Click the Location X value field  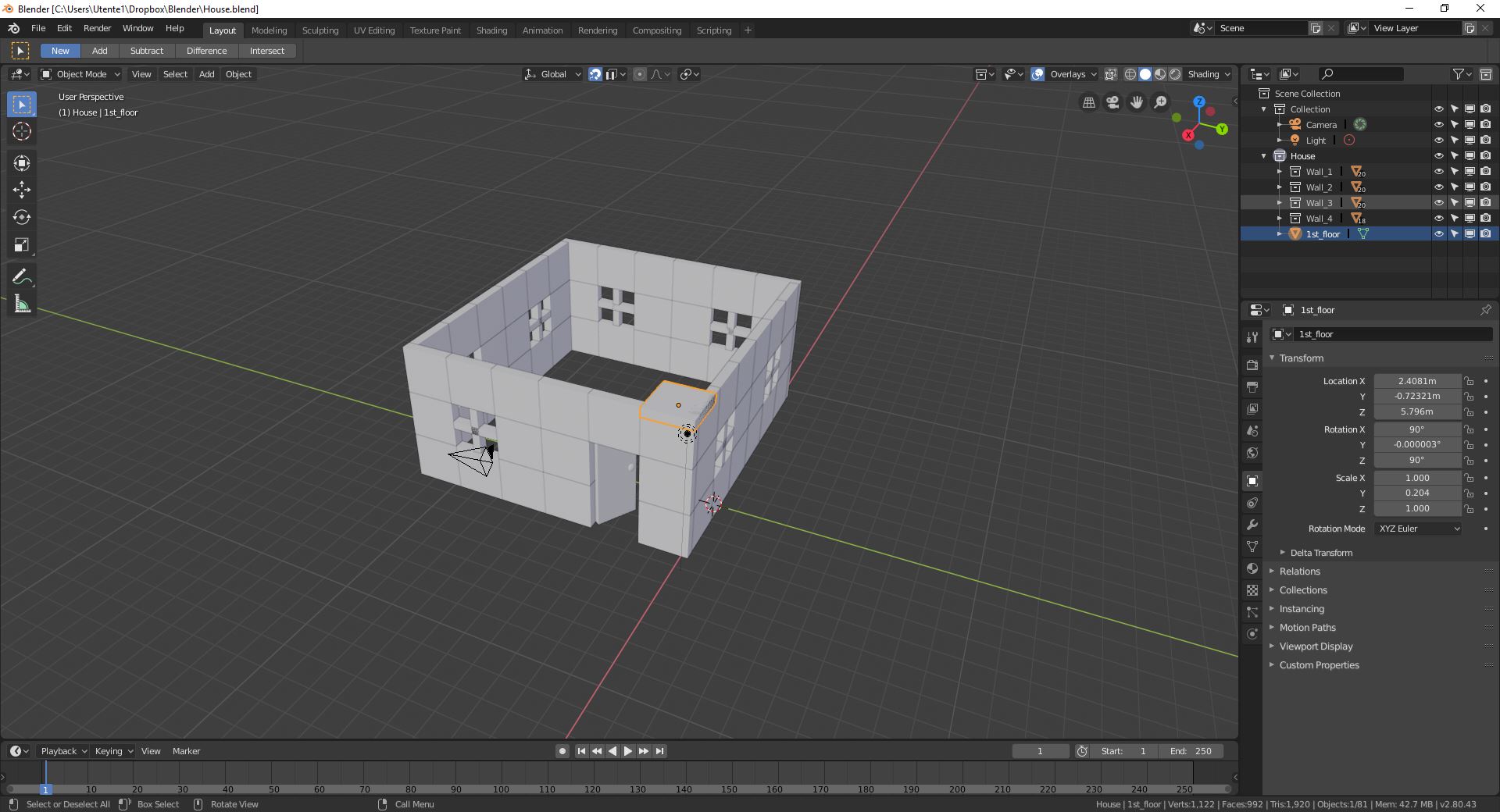(1418, 381)
